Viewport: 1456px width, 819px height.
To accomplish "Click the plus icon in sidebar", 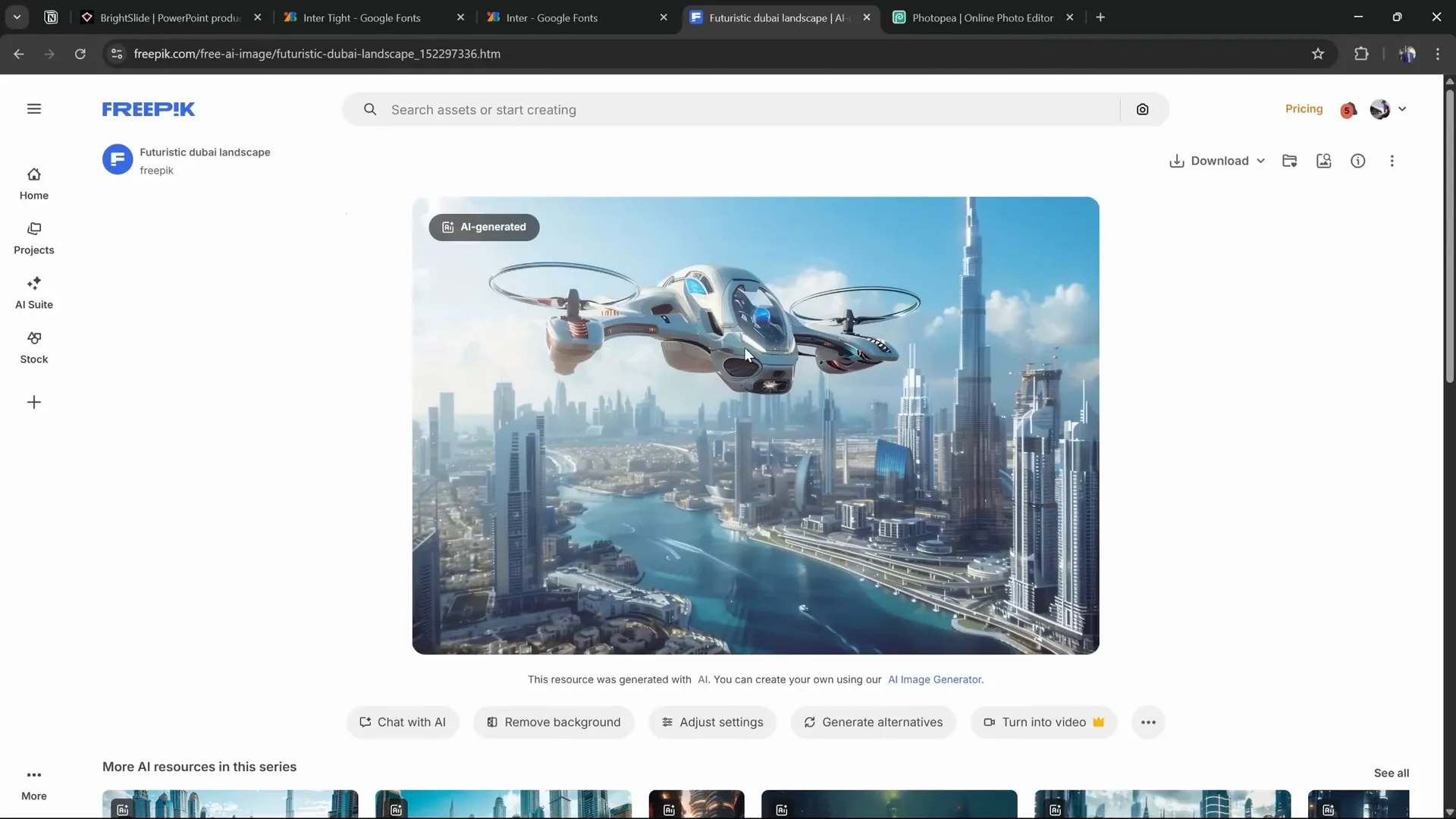I will click(34, 403).
